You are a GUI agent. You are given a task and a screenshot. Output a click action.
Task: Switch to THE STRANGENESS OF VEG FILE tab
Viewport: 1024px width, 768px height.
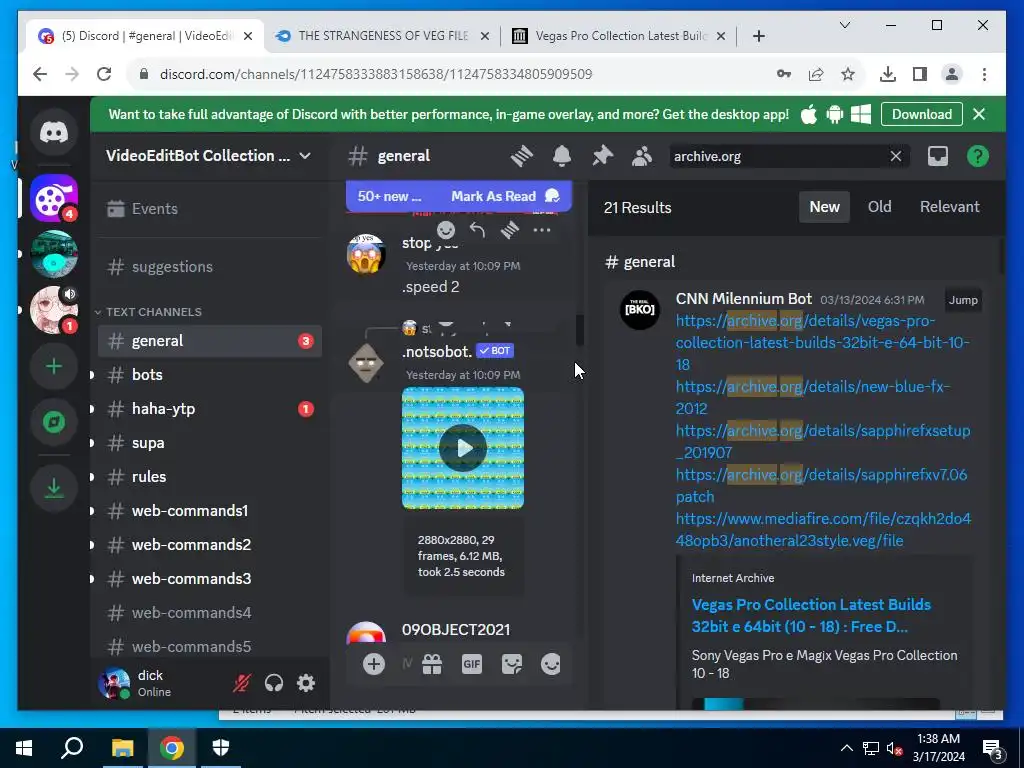pos(382,36)
